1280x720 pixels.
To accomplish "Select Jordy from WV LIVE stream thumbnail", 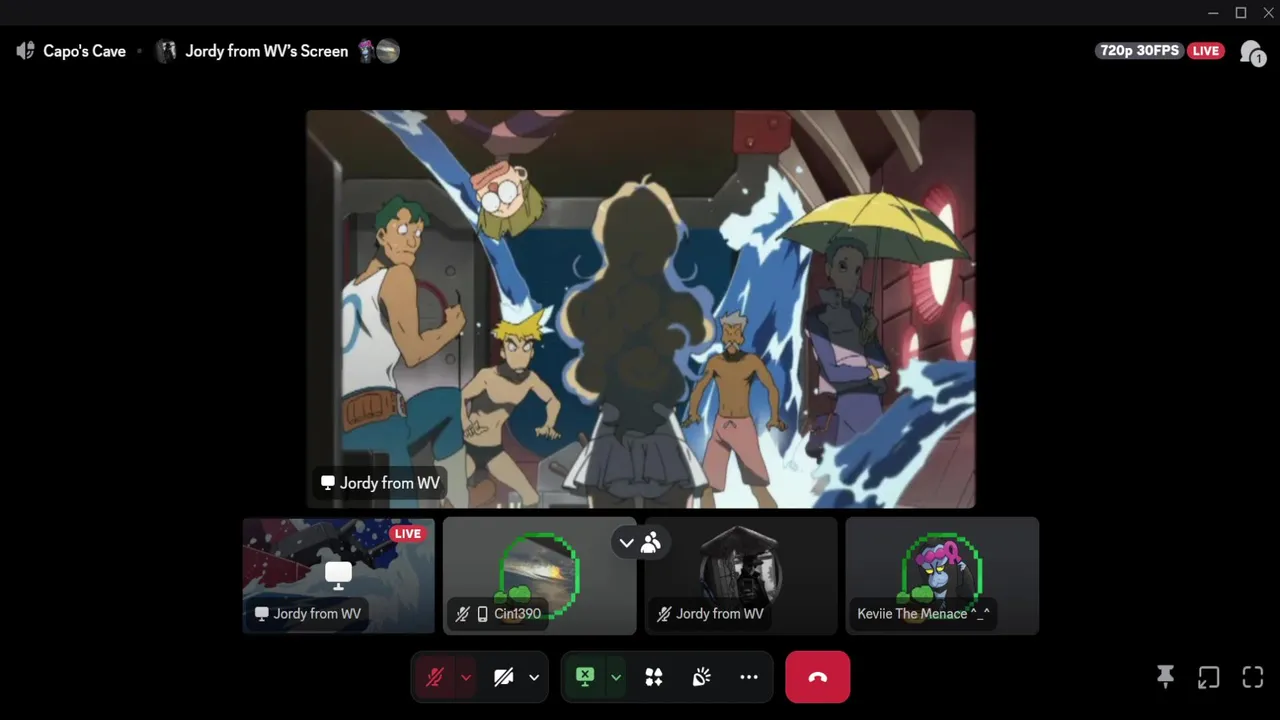I will pos(339,576).
